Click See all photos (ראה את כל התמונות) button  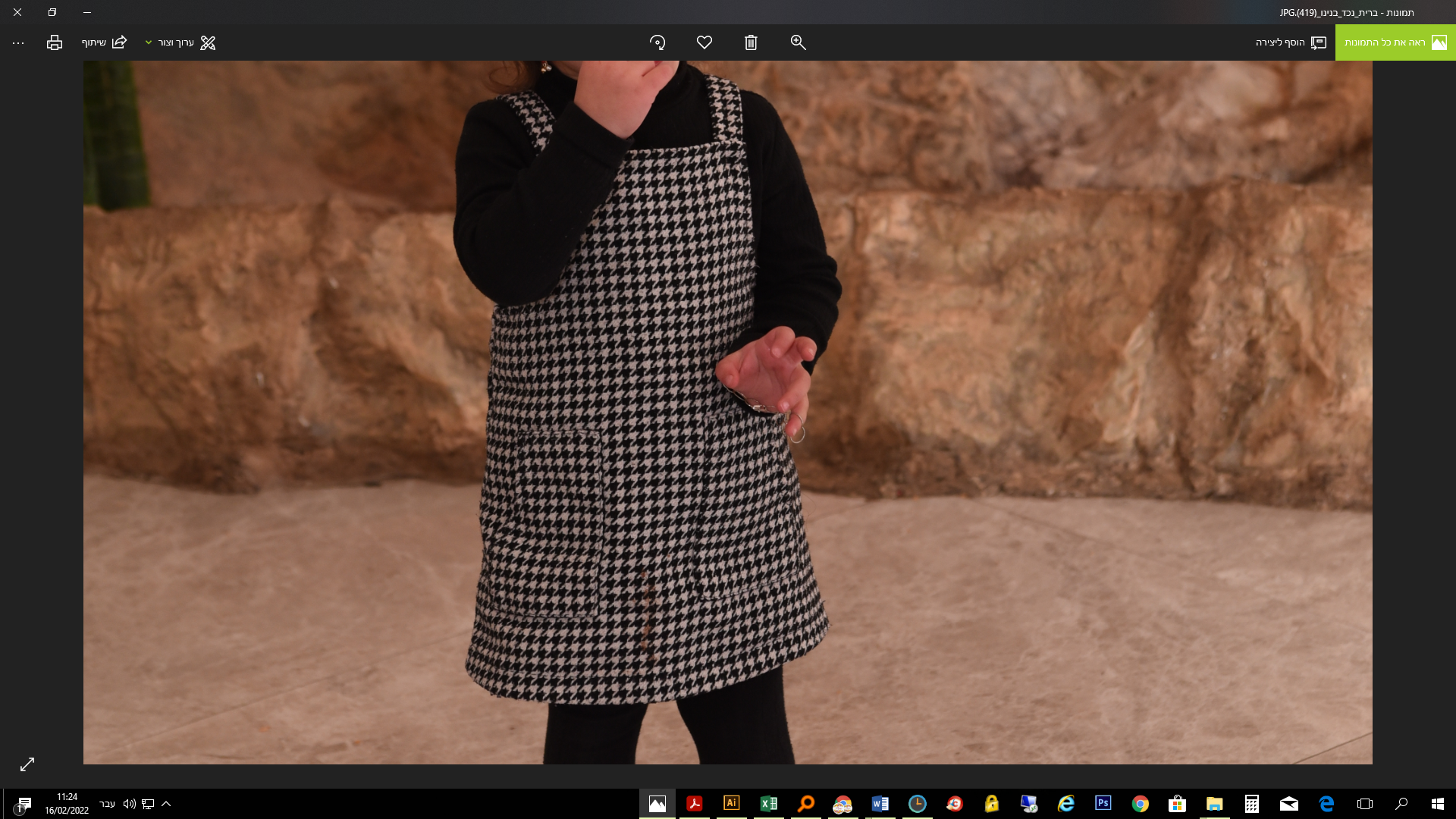click(1395, 42)
